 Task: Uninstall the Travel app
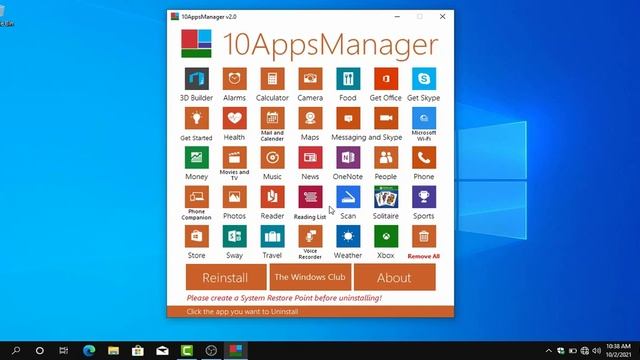click(x=272, y=236)
